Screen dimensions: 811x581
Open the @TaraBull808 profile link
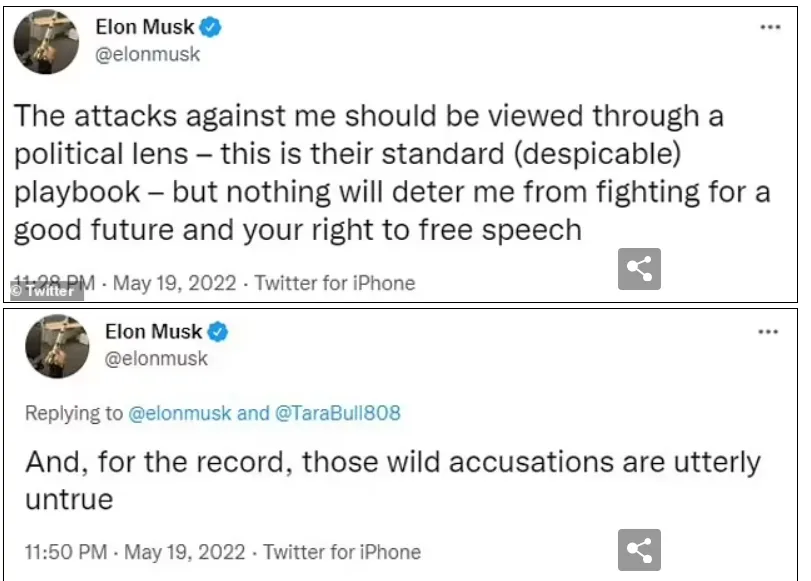click(x=336, y=412)
